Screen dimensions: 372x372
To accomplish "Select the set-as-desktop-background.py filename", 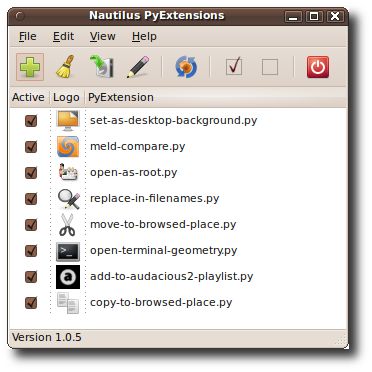I will 173,120.
